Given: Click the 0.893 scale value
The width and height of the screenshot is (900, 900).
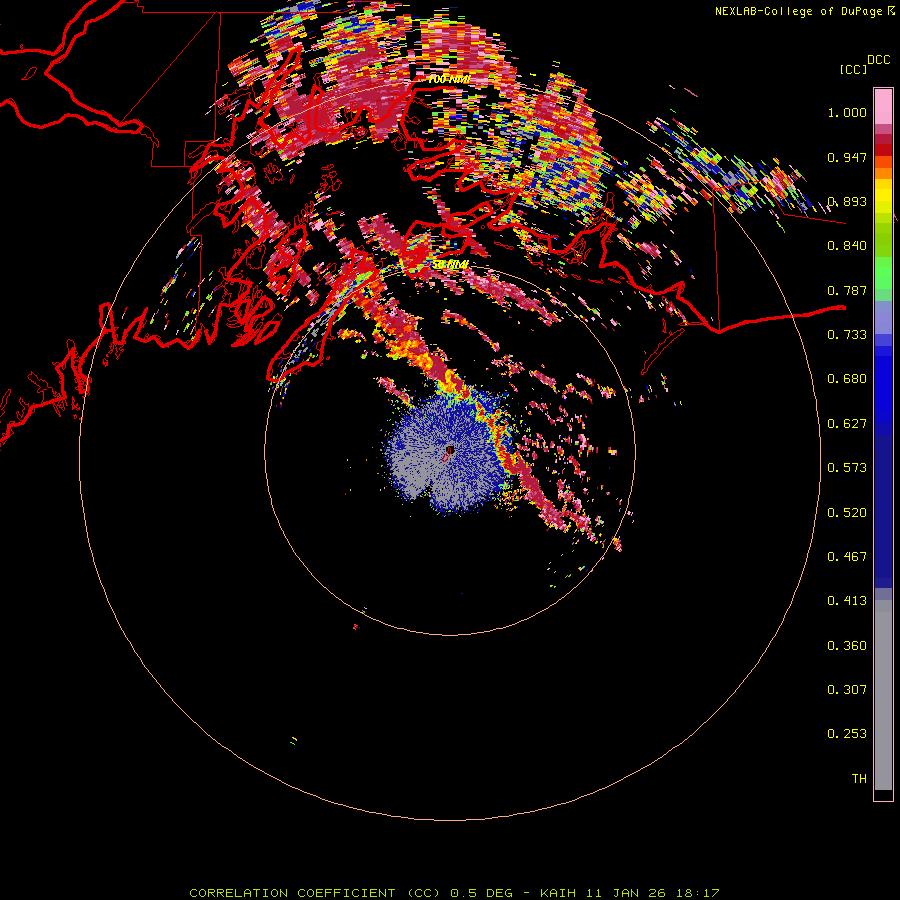Looking at the screenshot, I should [847, 201].
